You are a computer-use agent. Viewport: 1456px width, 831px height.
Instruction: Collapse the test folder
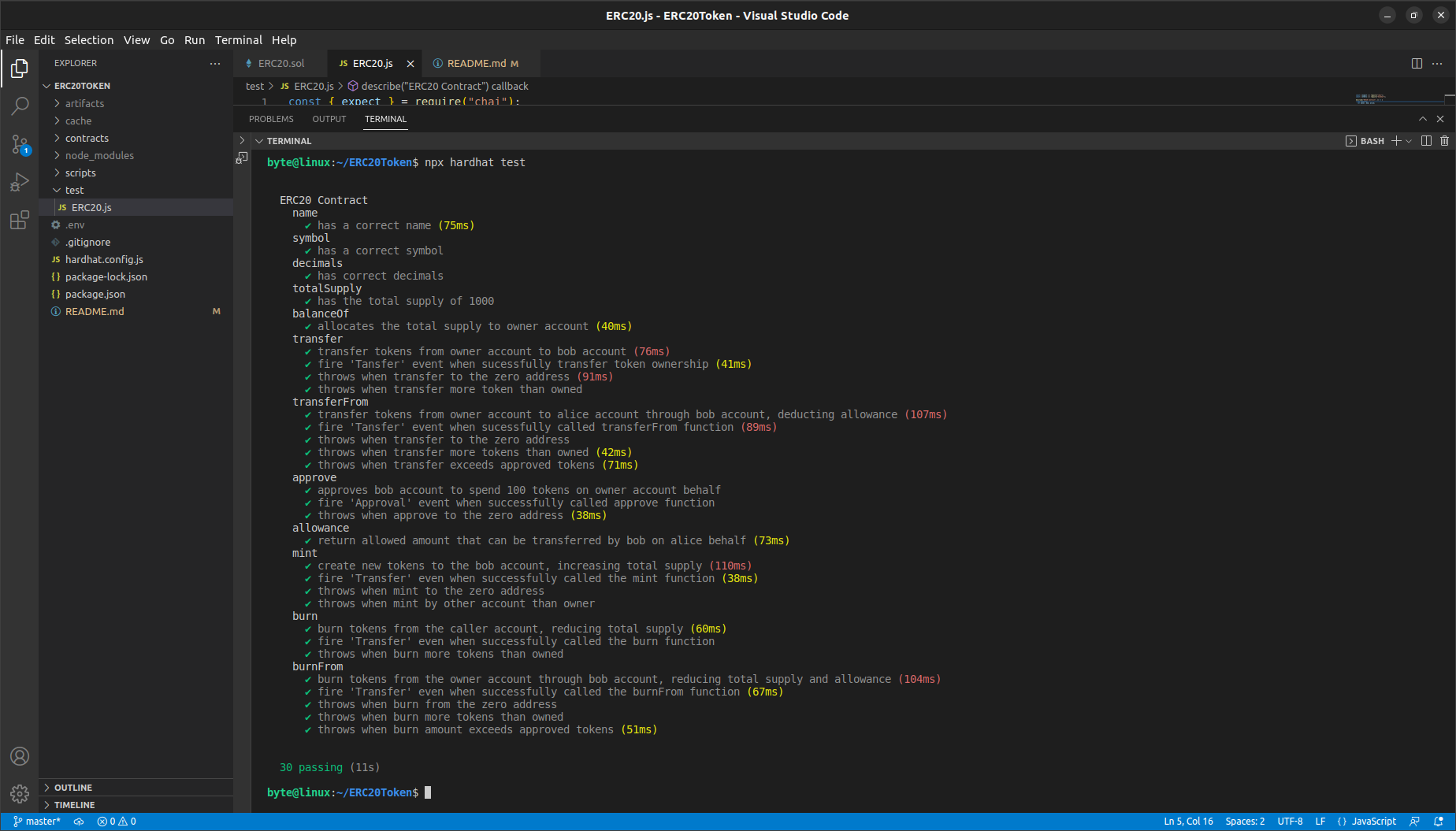click(136, 190)
